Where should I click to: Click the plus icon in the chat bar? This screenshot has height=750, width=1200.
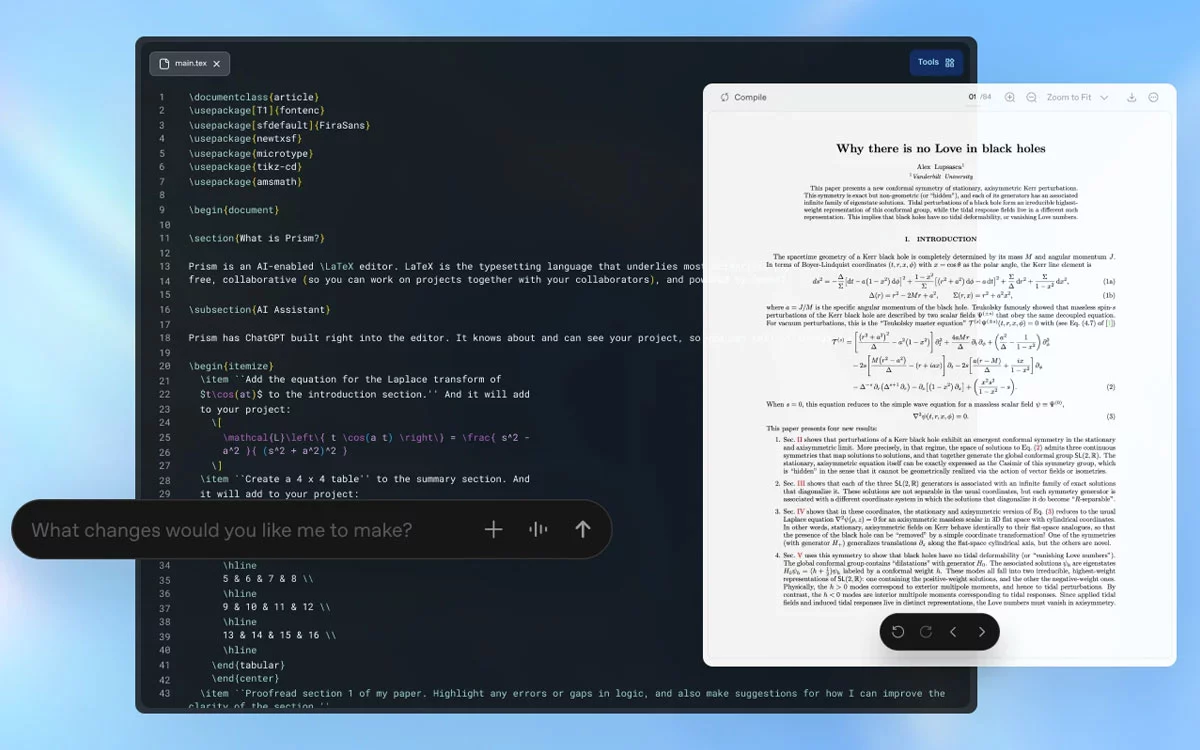[x=493, y=529]
